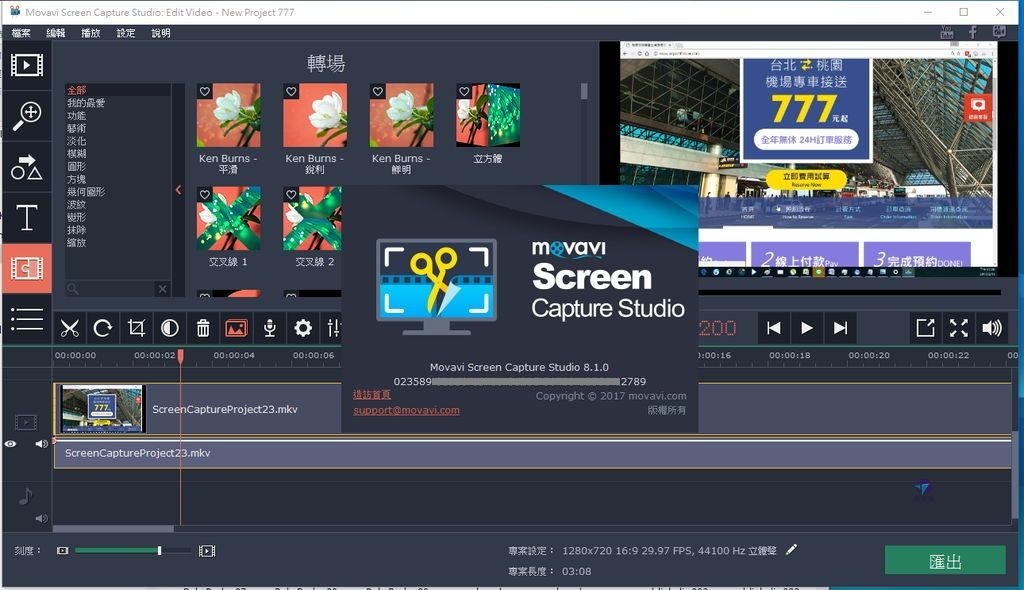Open the 播放 menu

click(90, 33)
